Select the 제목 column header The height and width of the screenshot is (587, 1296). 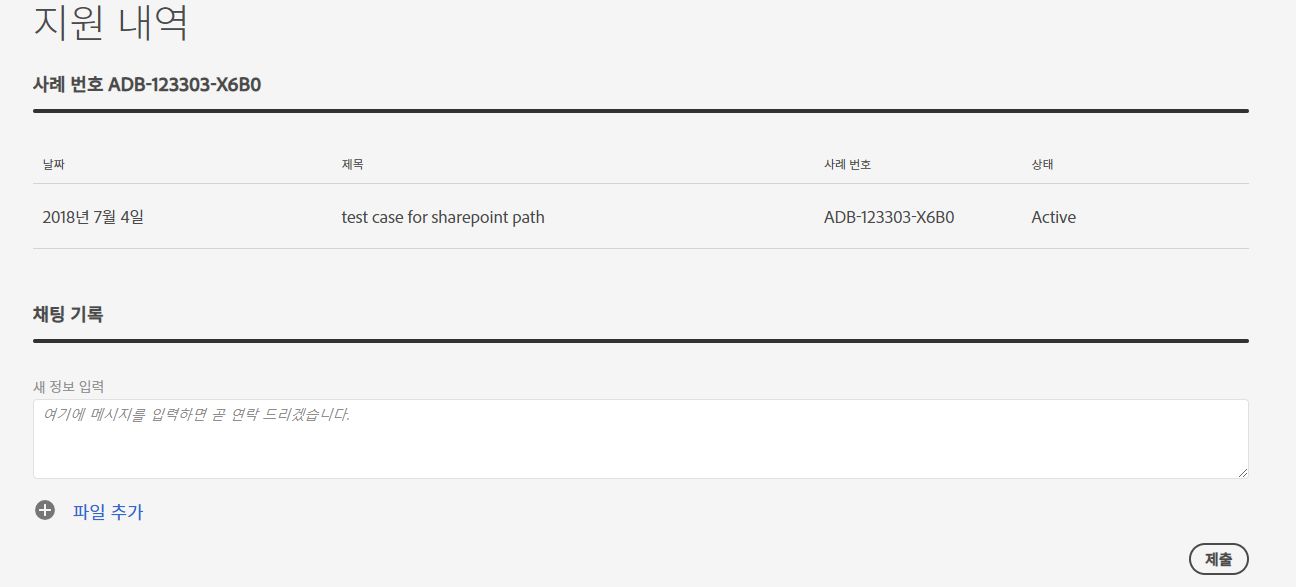point(352,164)
